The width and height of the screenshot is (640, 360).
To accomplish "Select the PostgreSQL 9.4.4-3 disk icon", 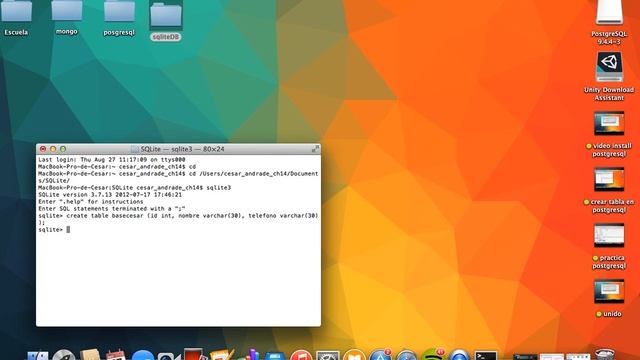I will point(609,12).
